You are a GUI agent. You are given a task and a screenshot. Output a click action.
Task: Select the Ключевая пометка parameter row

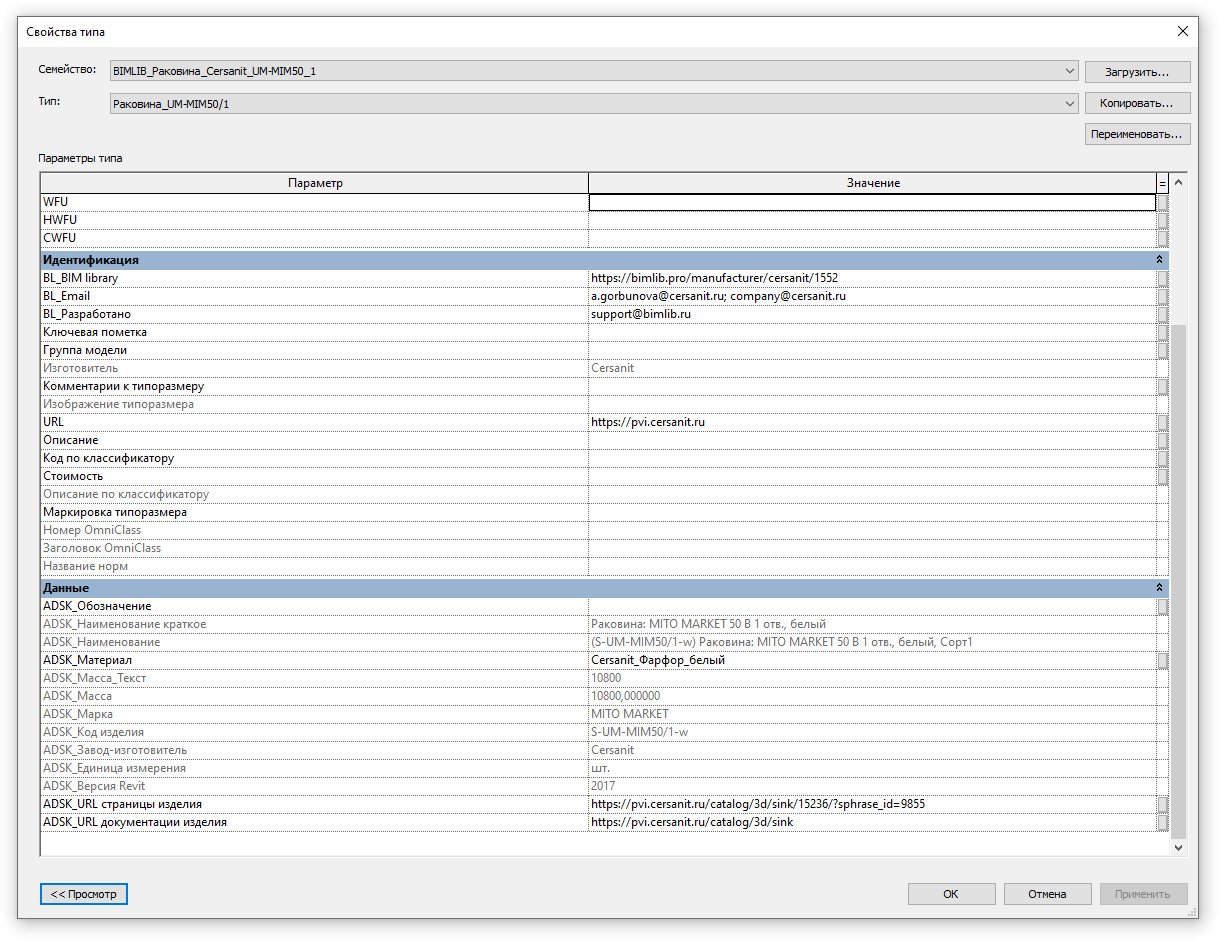click(315, 332)
